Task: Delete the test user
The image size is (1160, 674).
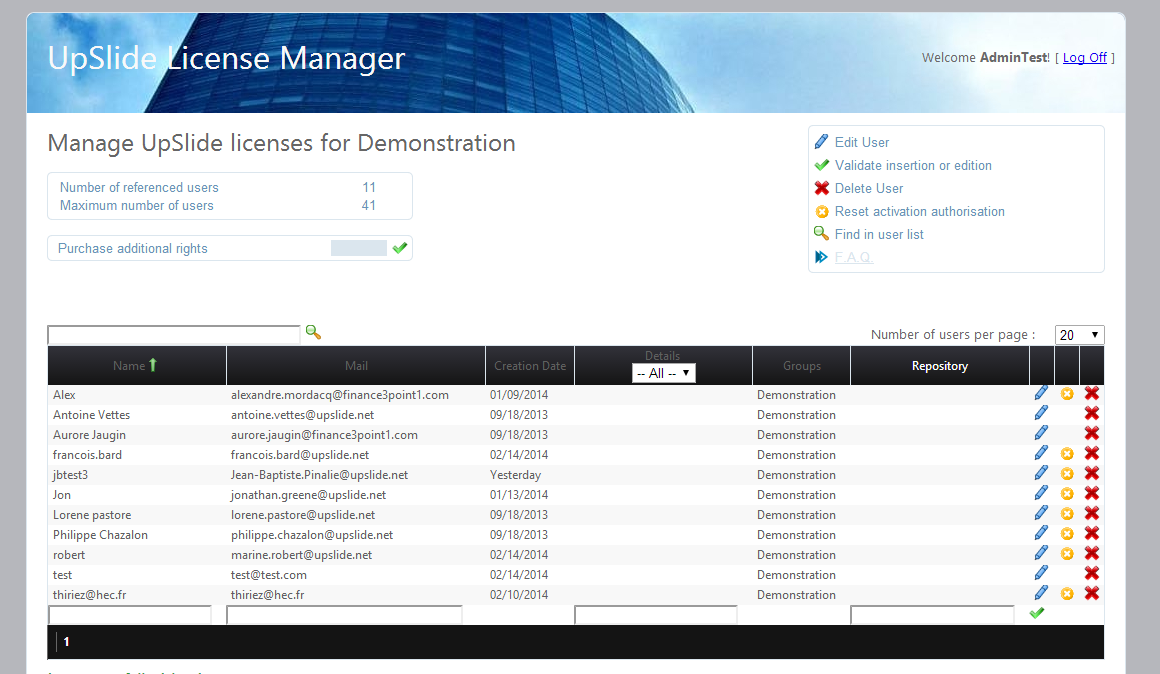Action: point(1092,573)
